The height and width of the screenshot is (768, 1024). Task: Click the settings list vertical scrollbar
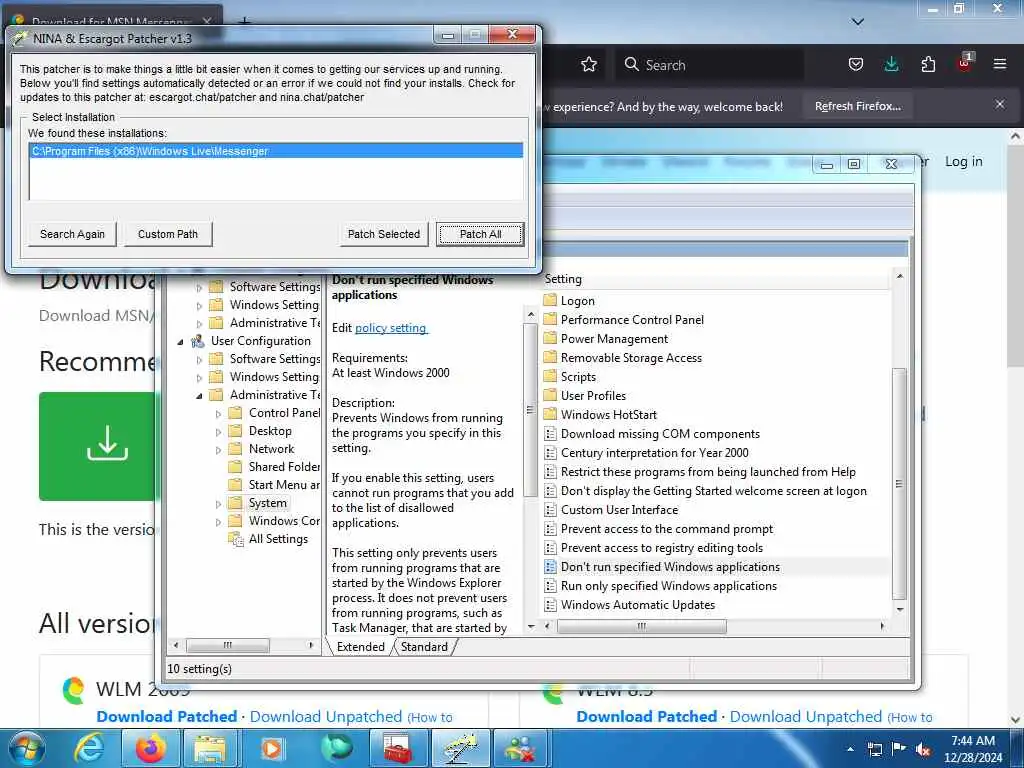(899, 483)
